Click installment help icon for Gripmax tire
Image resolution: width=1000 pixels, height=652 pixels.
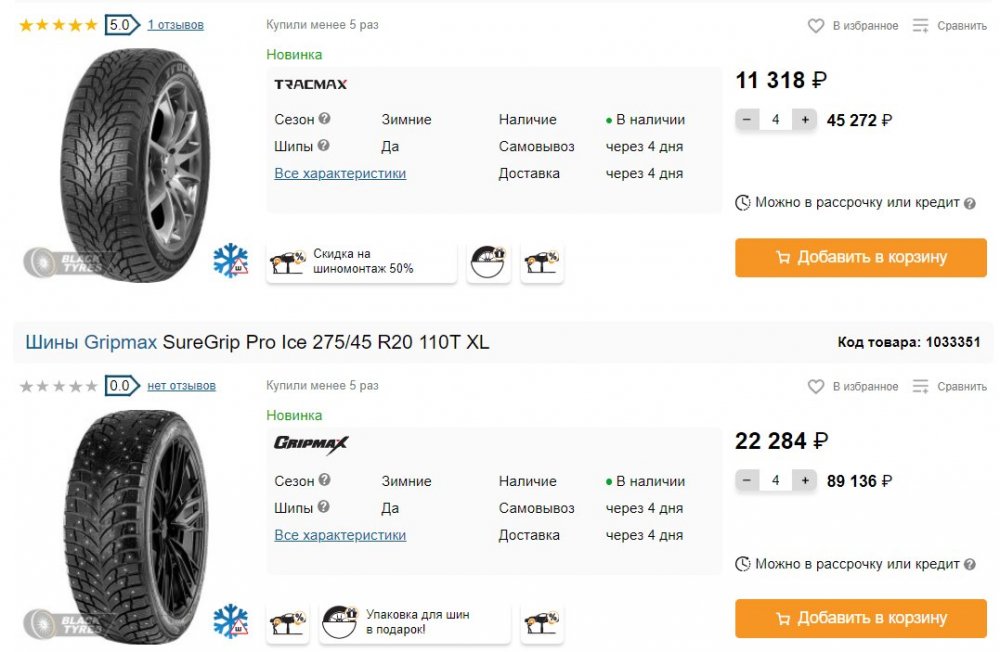(x=969, y=564)
